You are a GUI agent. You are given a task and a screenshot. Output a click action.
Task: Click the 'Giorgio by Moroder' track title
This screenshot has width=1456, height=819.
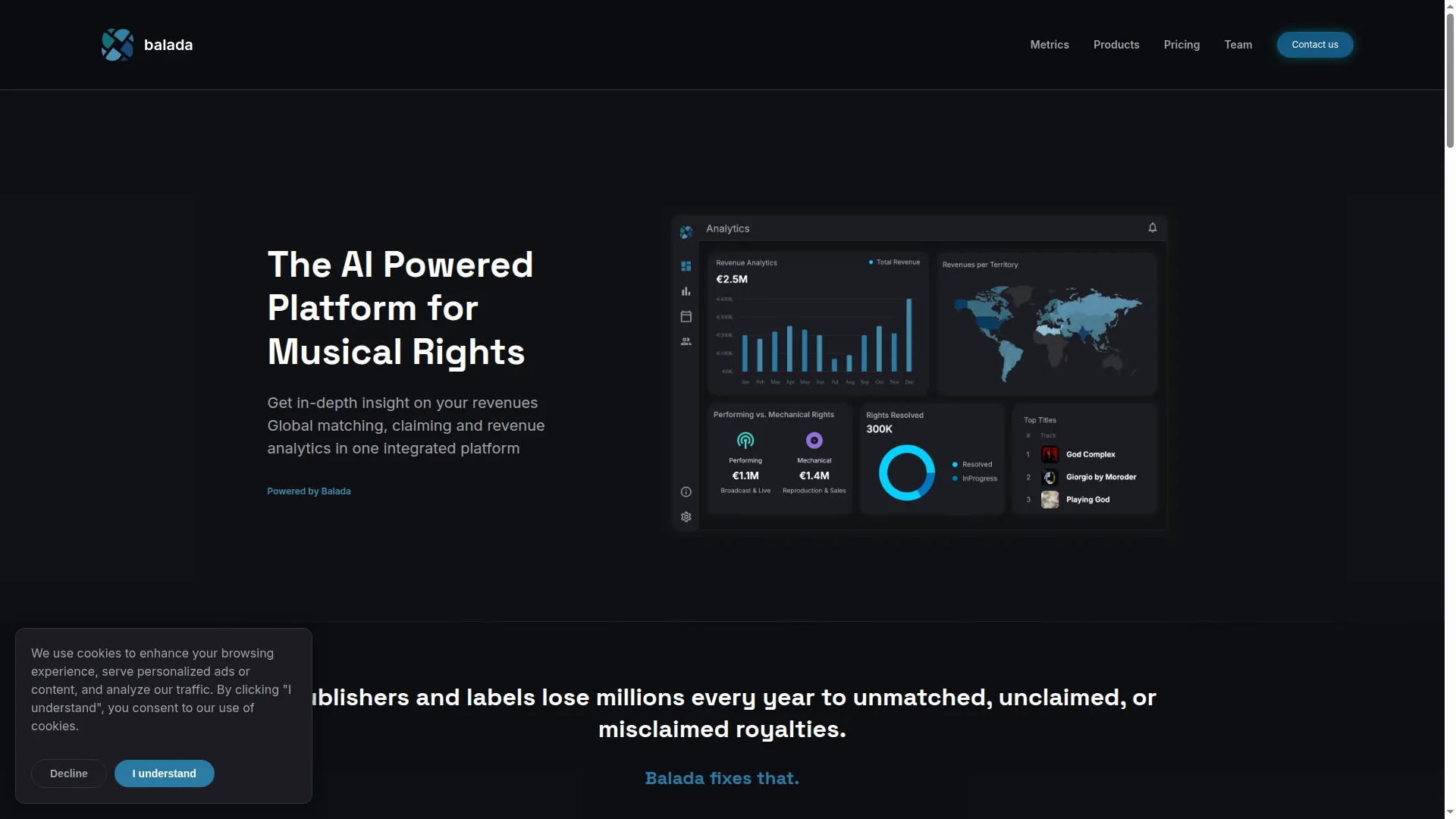[x=1101, y=477]
